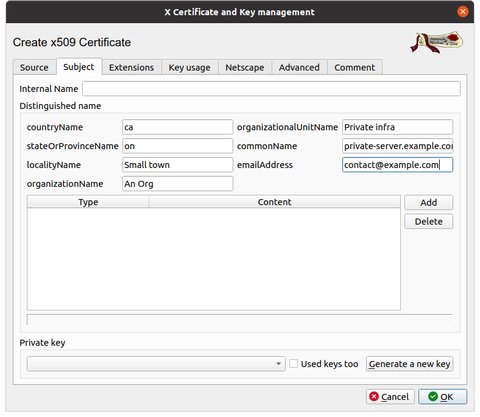Click the green checkmark icon on OK
This screenshot has height=417, width=480.
point(433,396)
